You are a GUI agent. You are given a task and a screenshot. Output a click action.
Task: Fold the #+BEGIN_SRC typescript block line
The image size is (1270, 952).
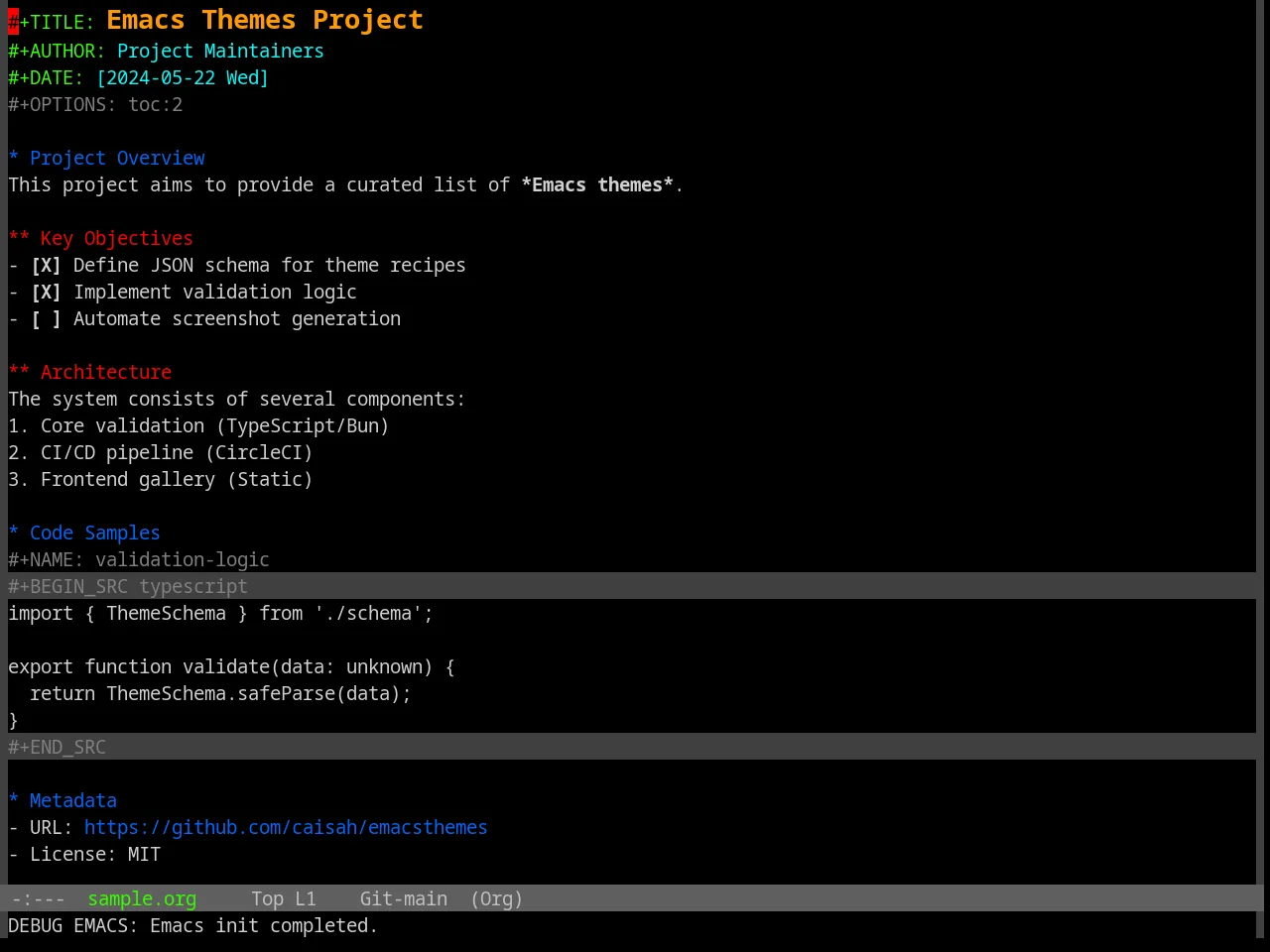click(x=632, y=586)
